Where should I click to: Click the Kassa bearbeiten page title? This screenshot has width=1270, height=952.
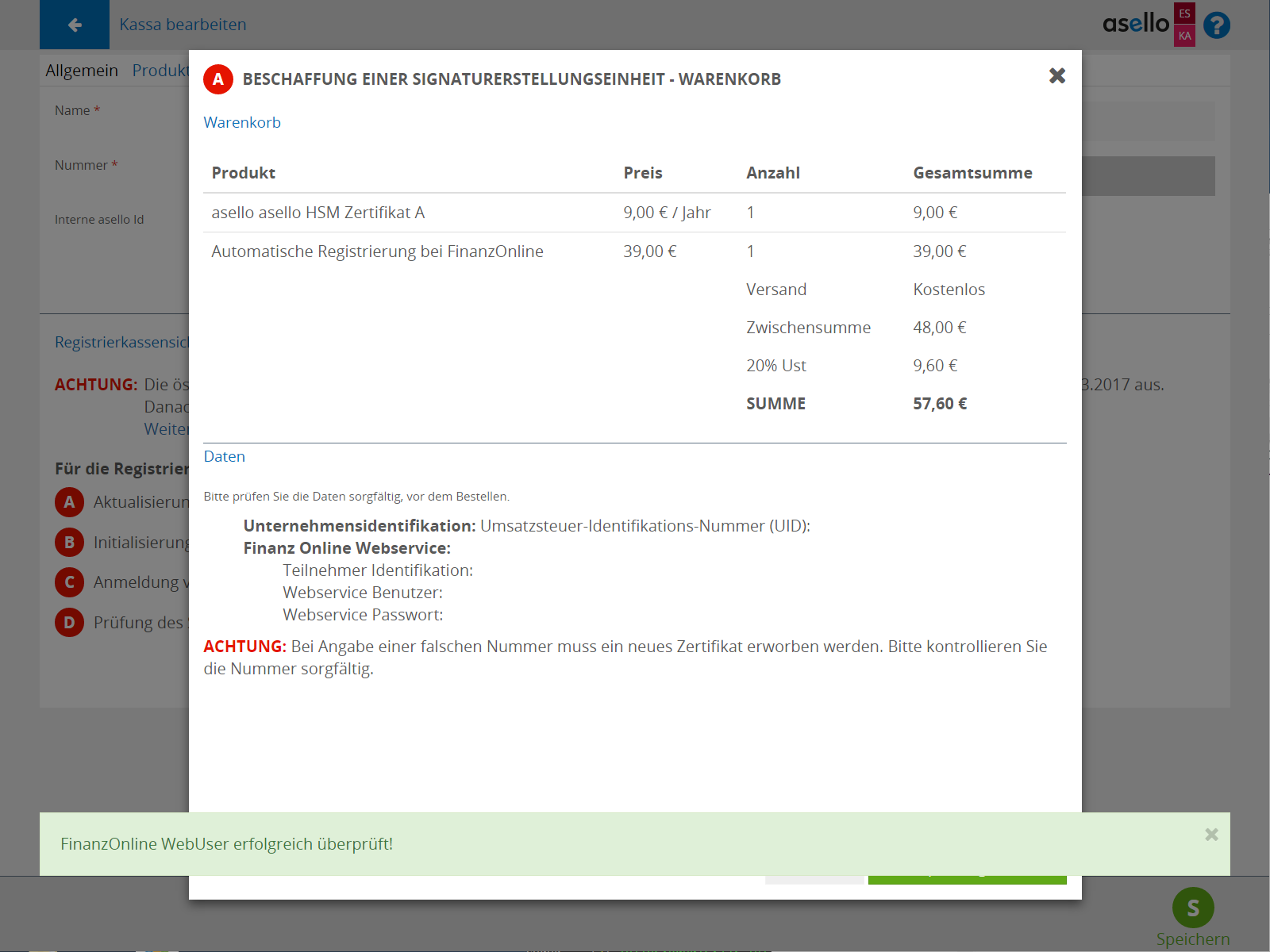pyautogui.click(x=183, y=25)
